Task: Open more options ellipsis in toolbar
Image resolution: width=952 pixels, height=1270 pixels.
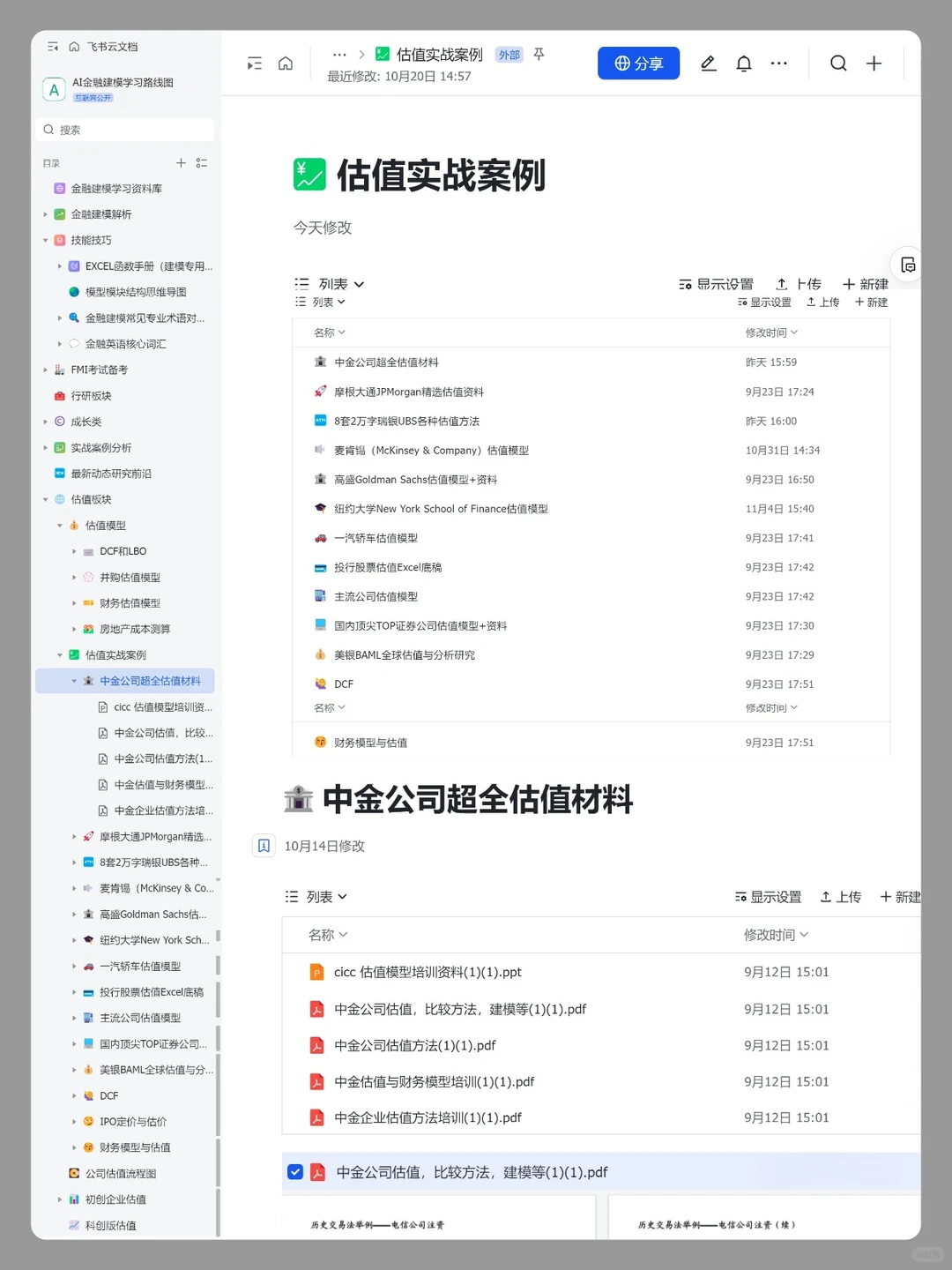Action: 779,63
